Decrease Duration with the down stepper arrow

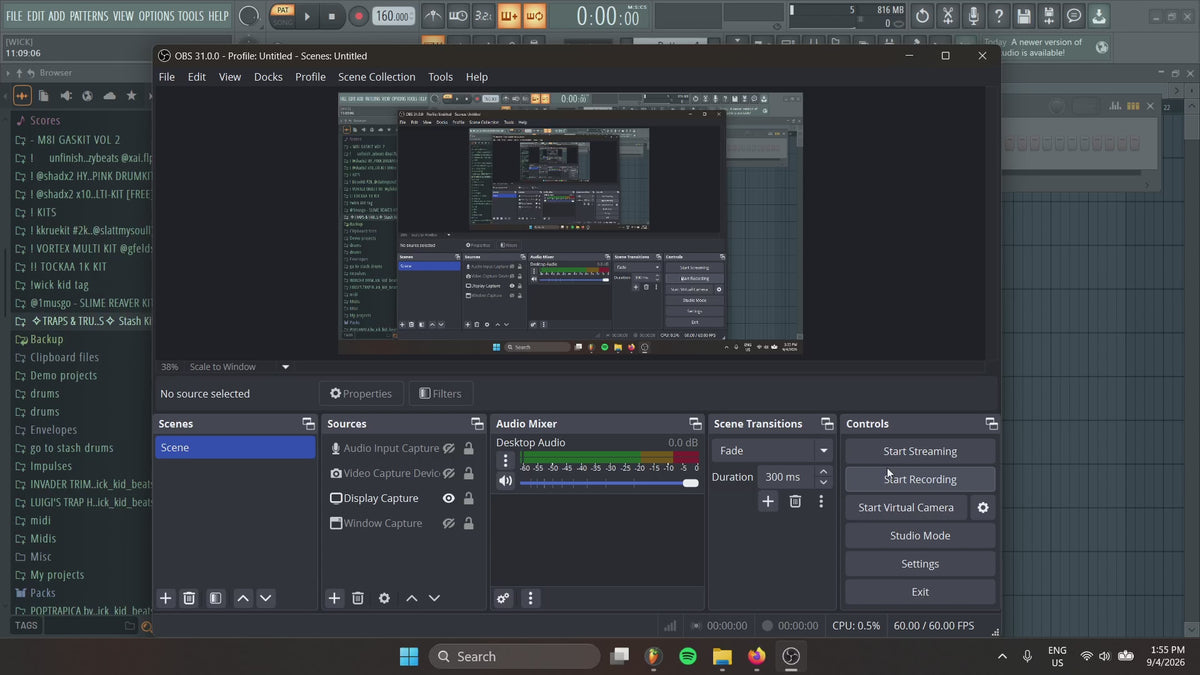pyautogui.click(x=823, y=483)
